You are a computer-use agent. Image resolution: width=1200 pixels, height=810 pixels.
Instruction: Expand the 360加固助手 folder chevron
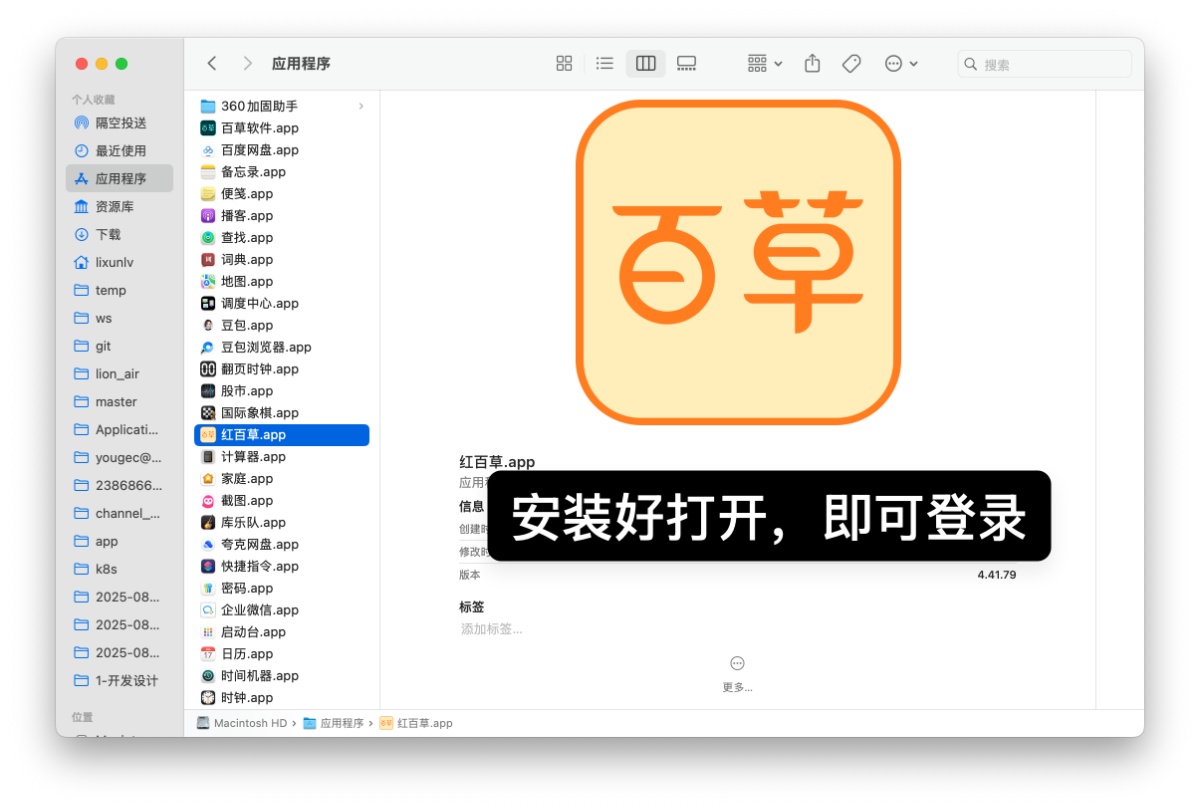[x=361, y=106]
